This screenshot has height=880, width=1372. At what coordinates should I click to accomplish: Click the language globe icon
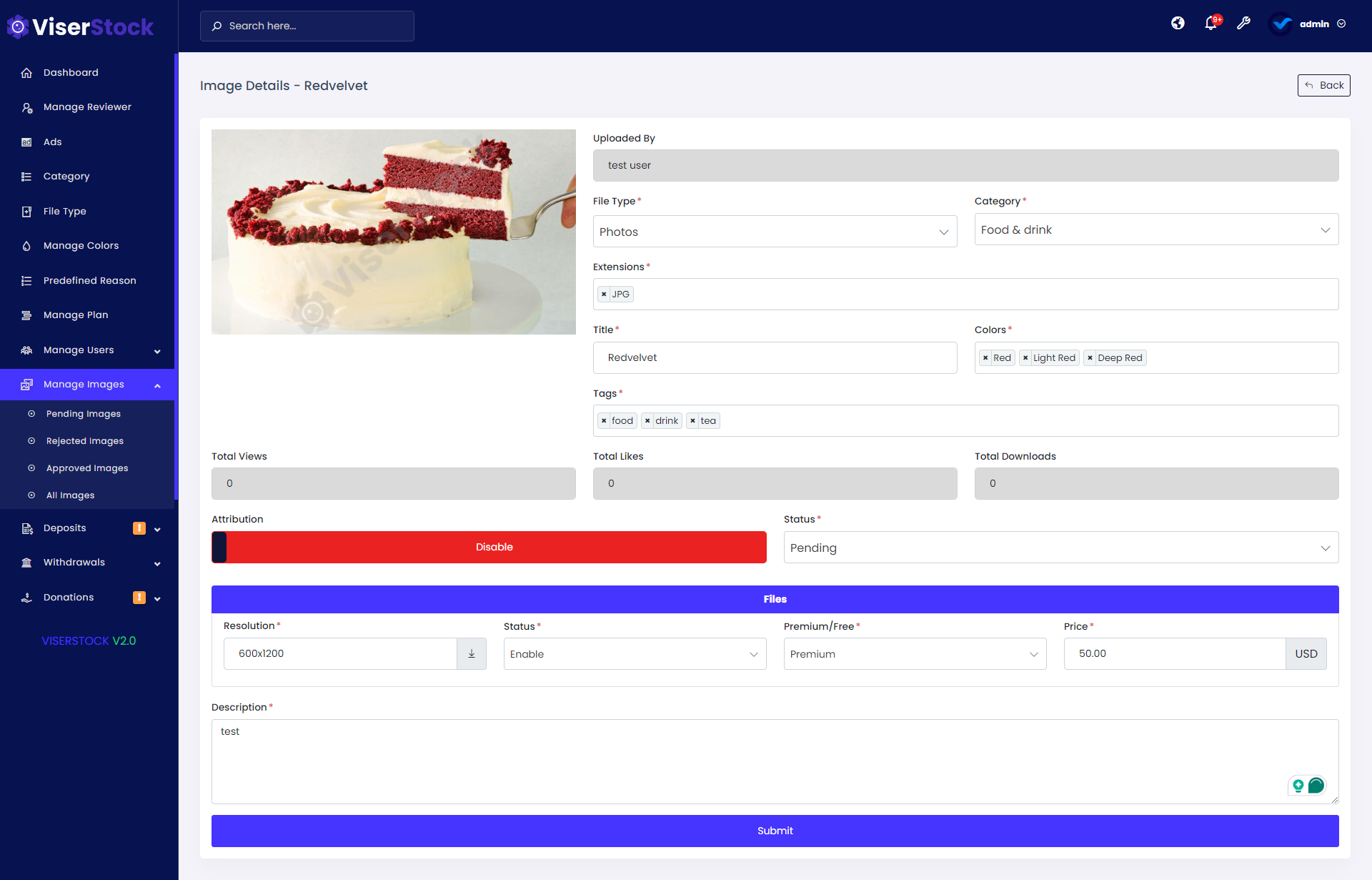pyautogui.click(x=1177, y=23)
